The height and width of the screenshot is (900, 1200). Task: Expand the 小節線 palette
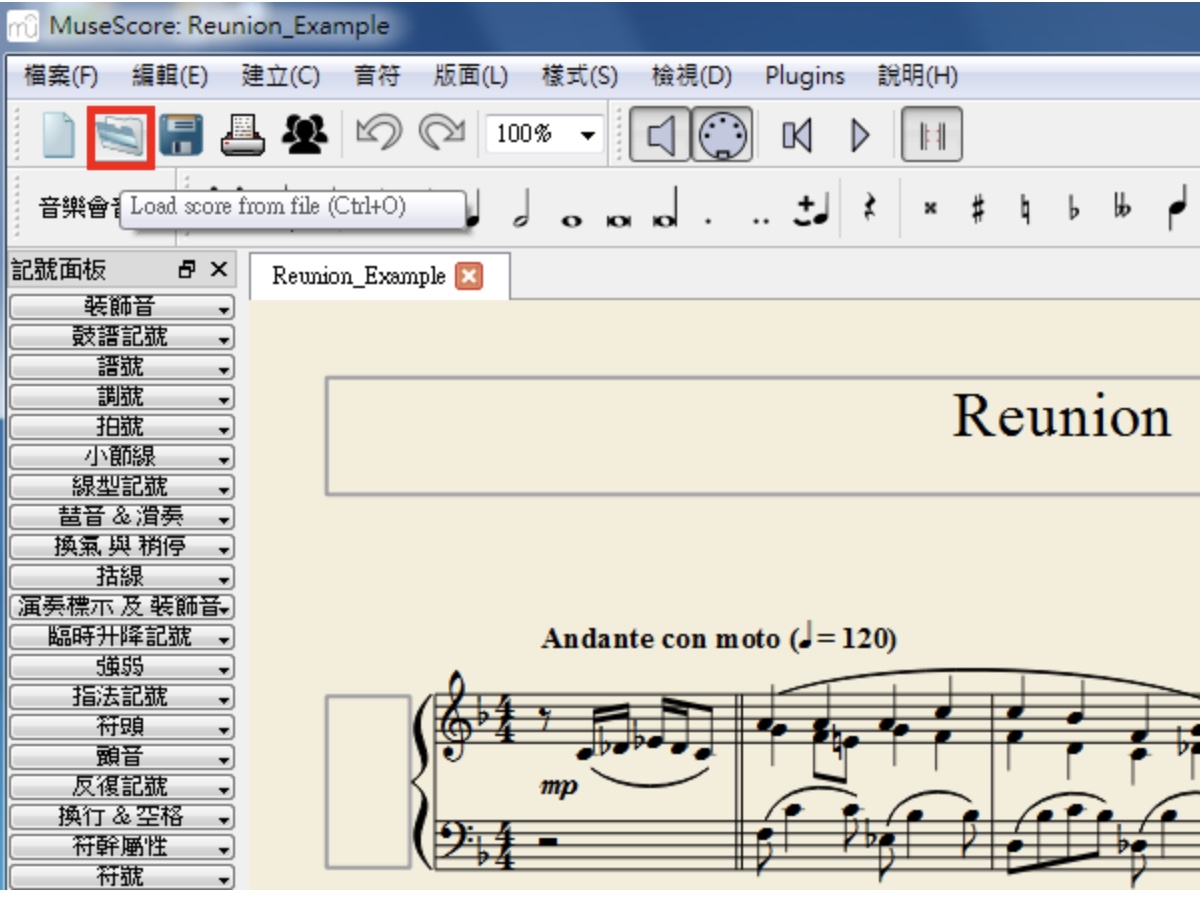(121, 457)
